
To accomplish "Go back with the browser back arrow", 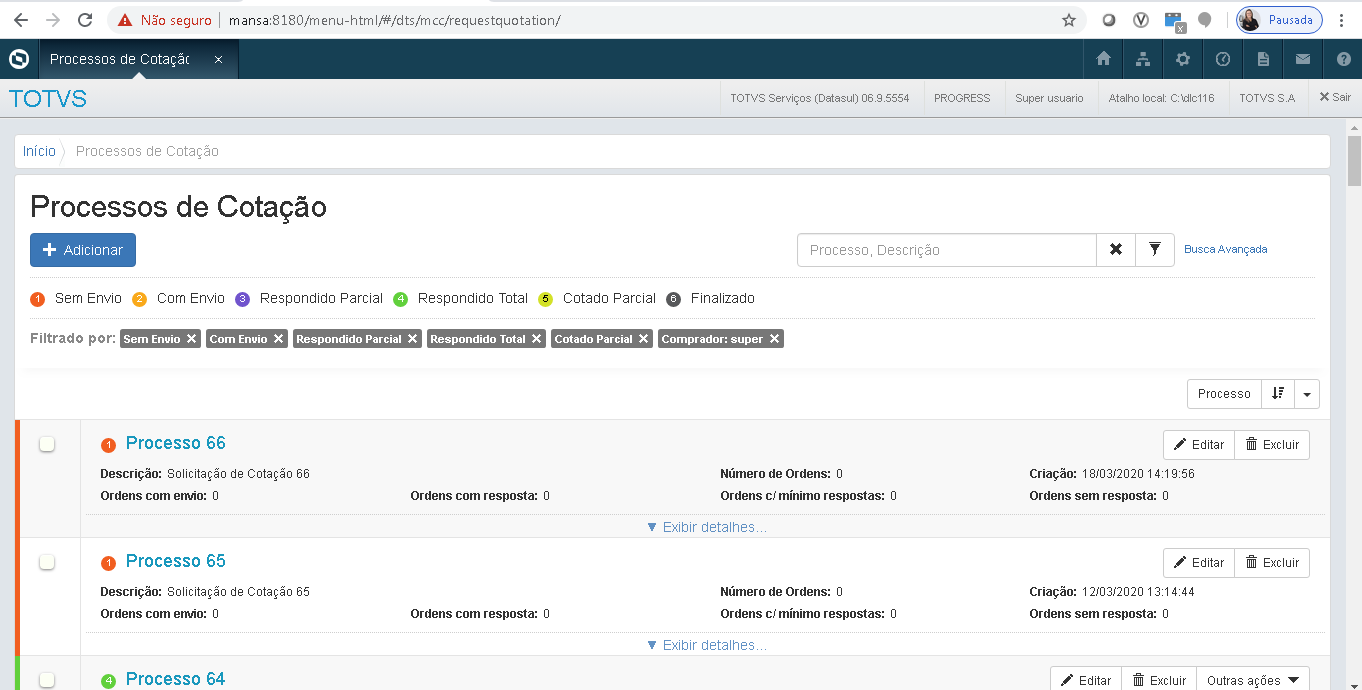I will pyautogui.click(x=20, y=20).
